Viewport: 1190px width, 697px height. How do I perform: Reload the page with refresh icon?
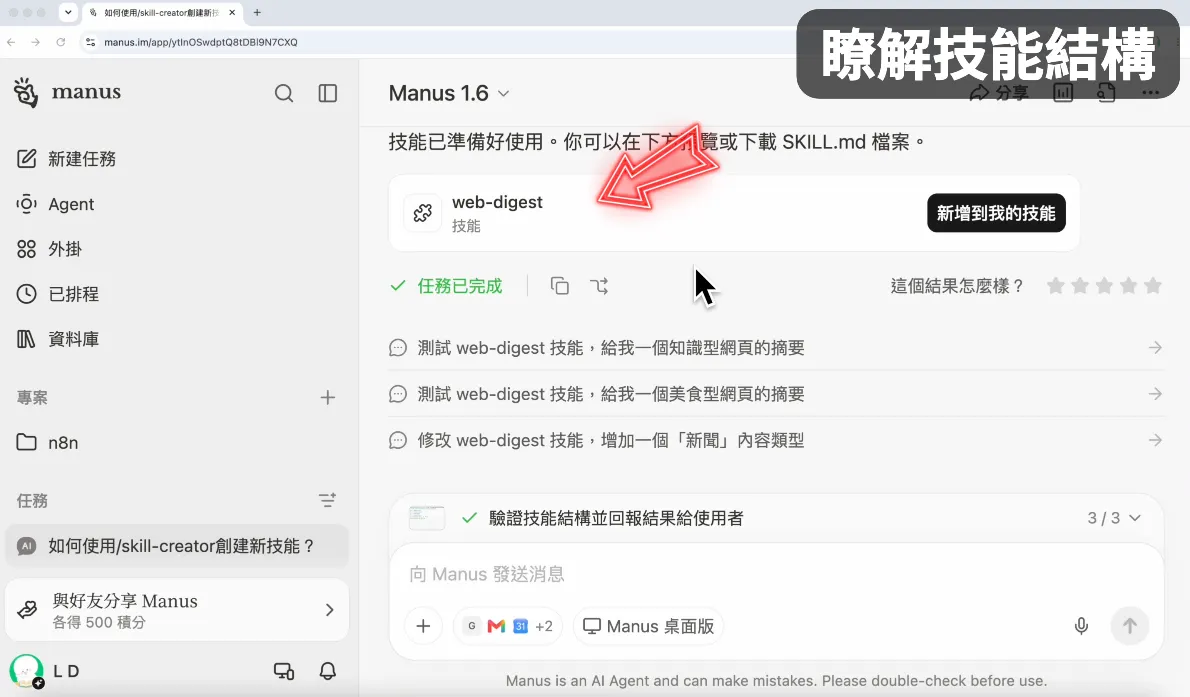[61, 43]
